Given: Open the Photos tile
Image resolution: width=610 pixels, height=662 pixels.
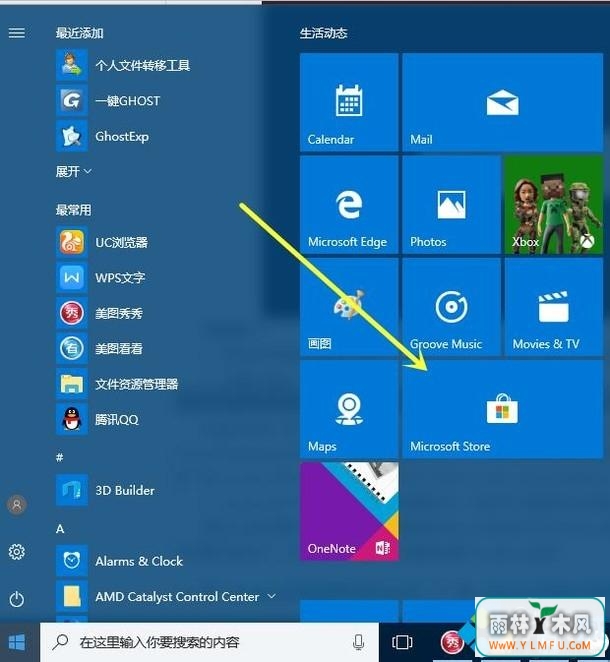Looking at the screenshot, I should [451, 205].
